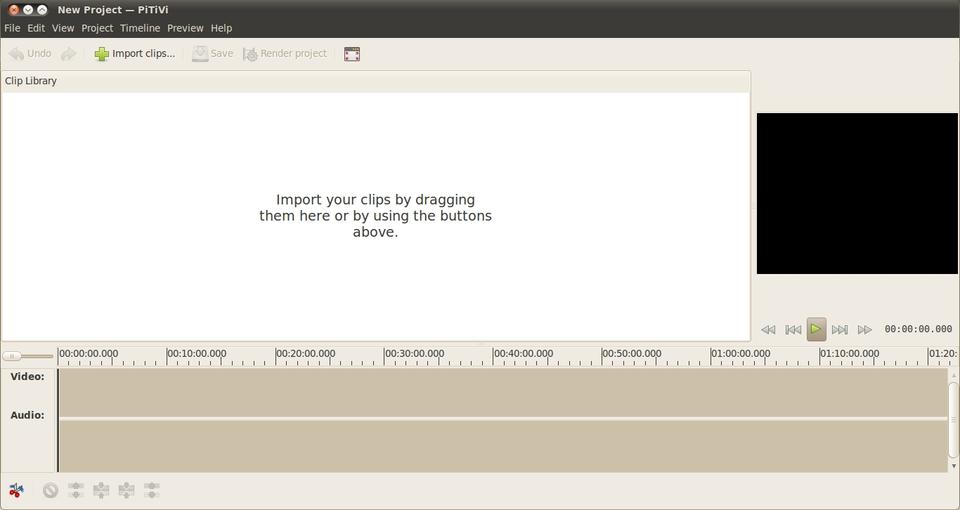Viewport: 960px width, 510px height.
Task: Open the File menu
Action: (12, 28)
